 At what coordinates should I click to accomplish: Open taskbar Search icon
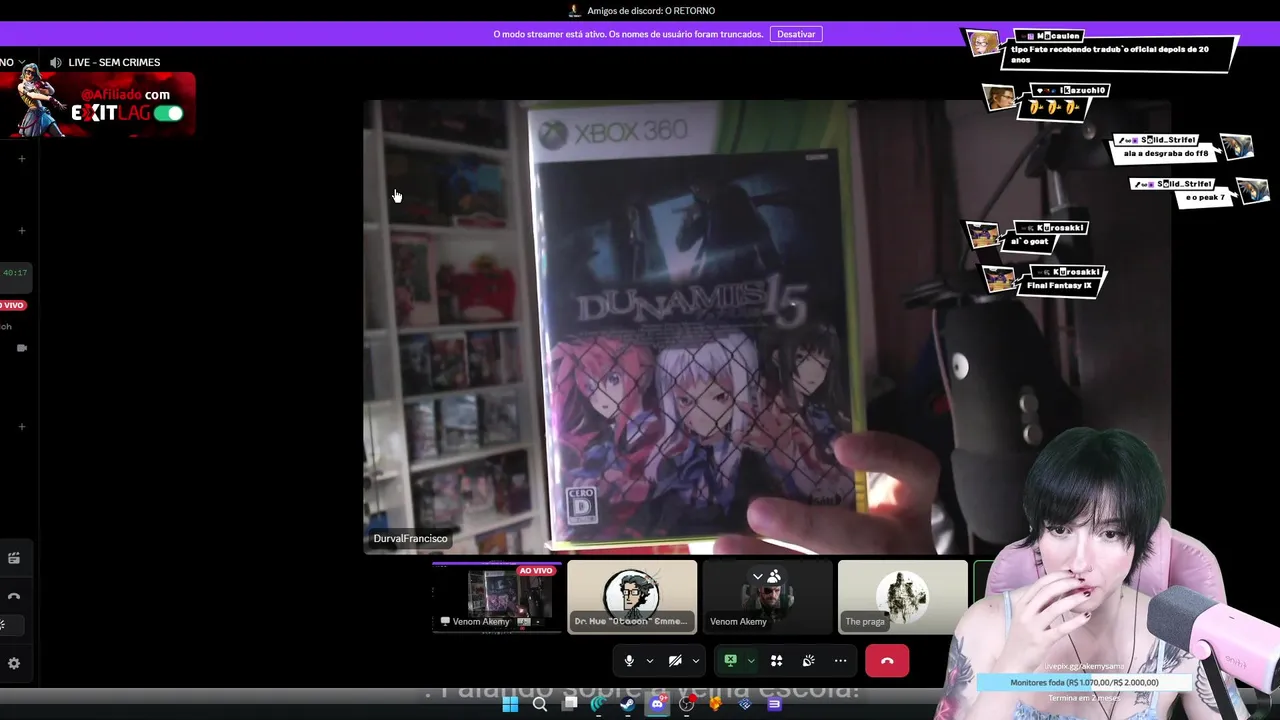pos(540,704)
